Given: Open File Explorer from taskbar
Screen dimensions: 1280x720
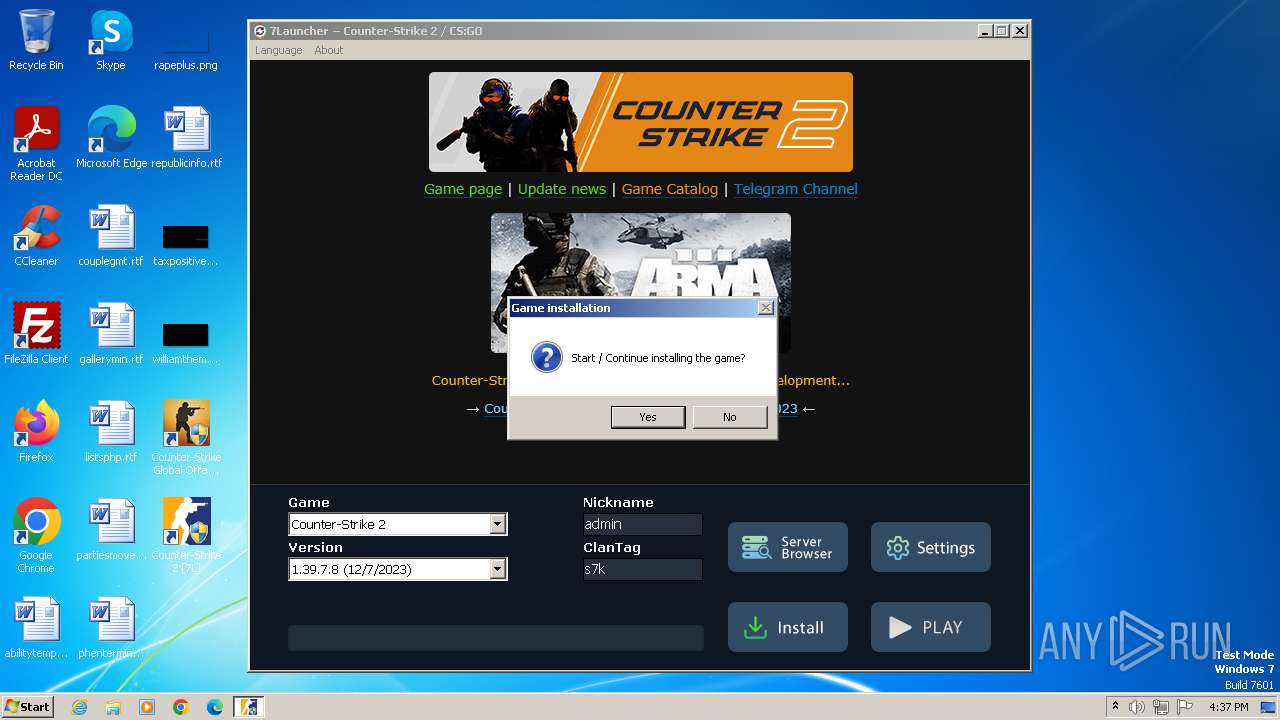Looking at the screenshot, I should click(113, 707).
